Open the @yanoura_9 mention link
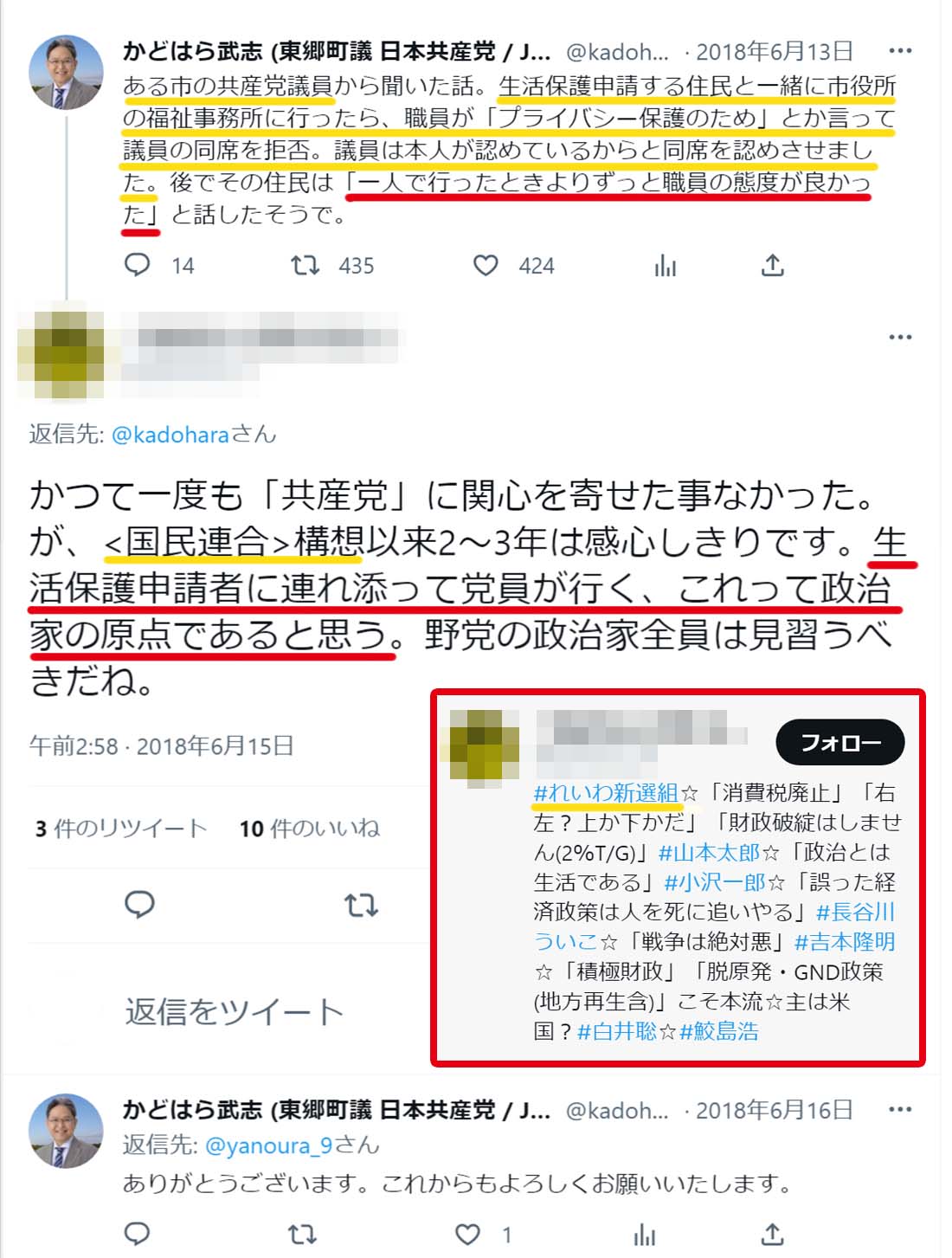This screenshot has width=952, height=1258. (x=269, y=1145)
